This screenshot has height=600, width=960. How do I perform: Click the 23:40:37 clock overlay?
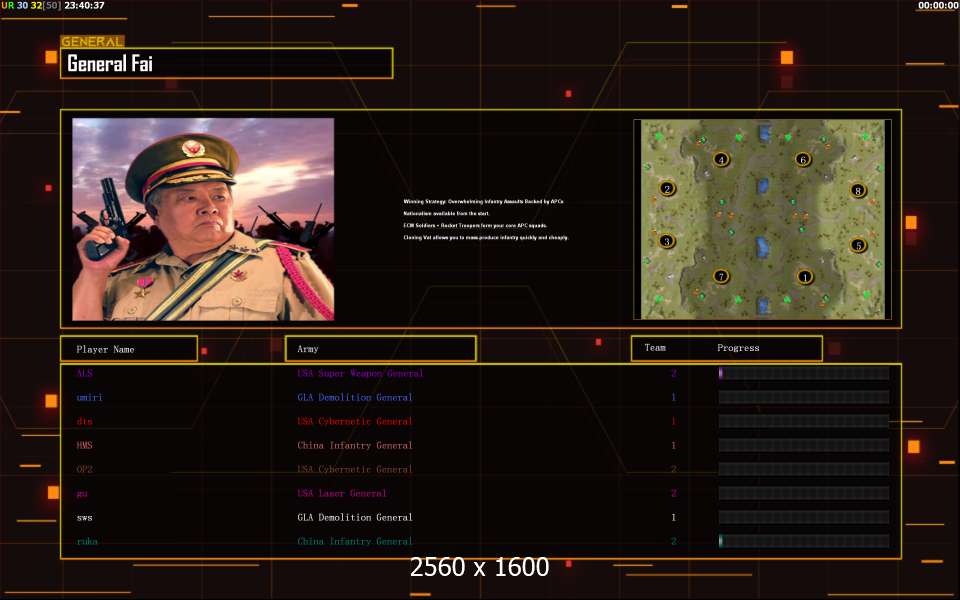84,6
